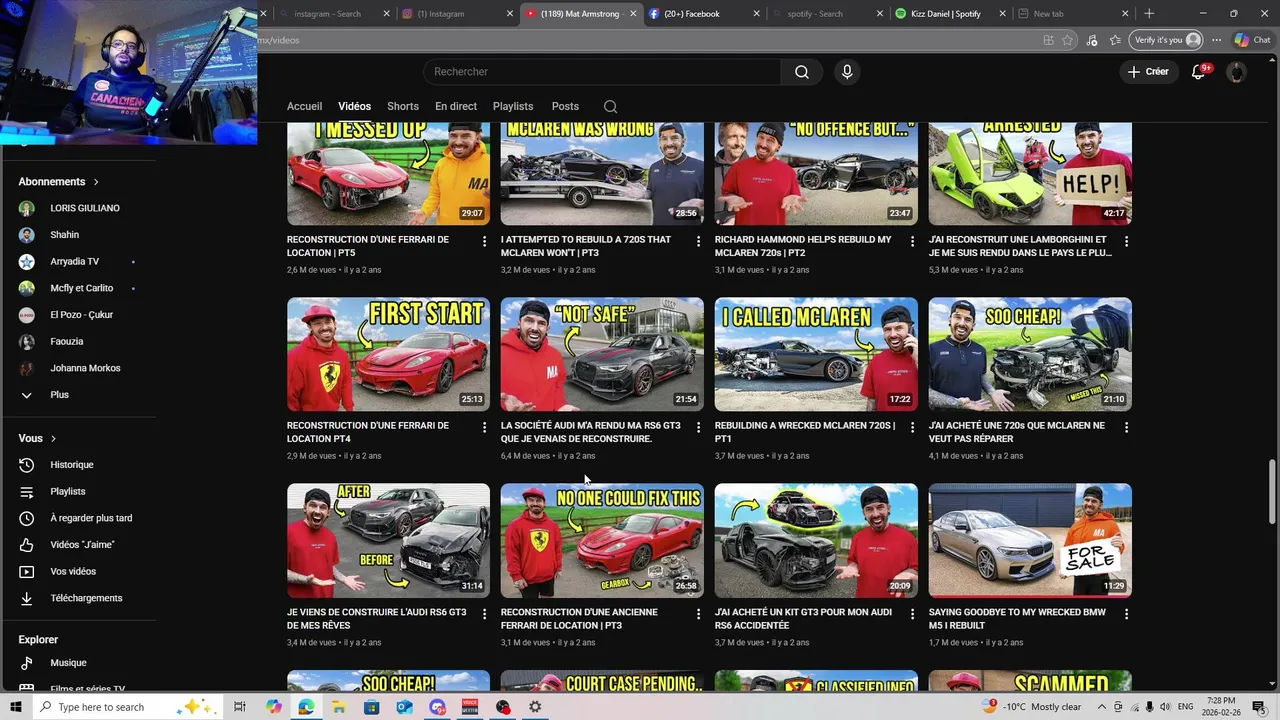Select the Vidéos channel tab
Screen dimensions: 1280x720
point(354,106)
